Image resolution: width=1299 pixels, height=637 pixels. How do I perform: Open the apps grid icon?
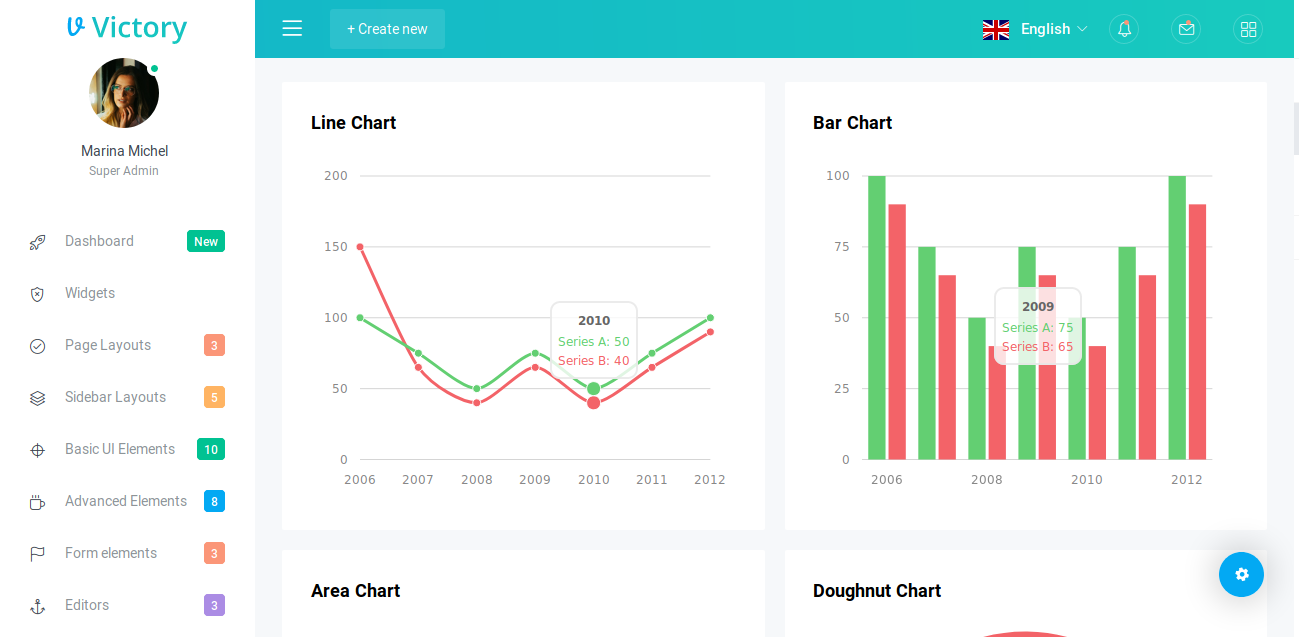[1248, 29]
